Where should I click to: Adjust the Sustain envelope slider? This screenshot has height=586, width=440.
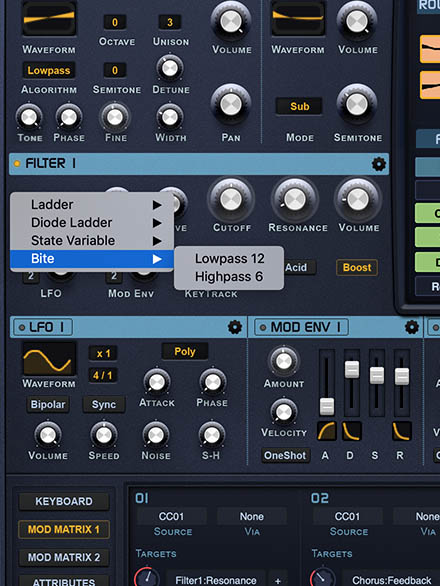[376, 375]
